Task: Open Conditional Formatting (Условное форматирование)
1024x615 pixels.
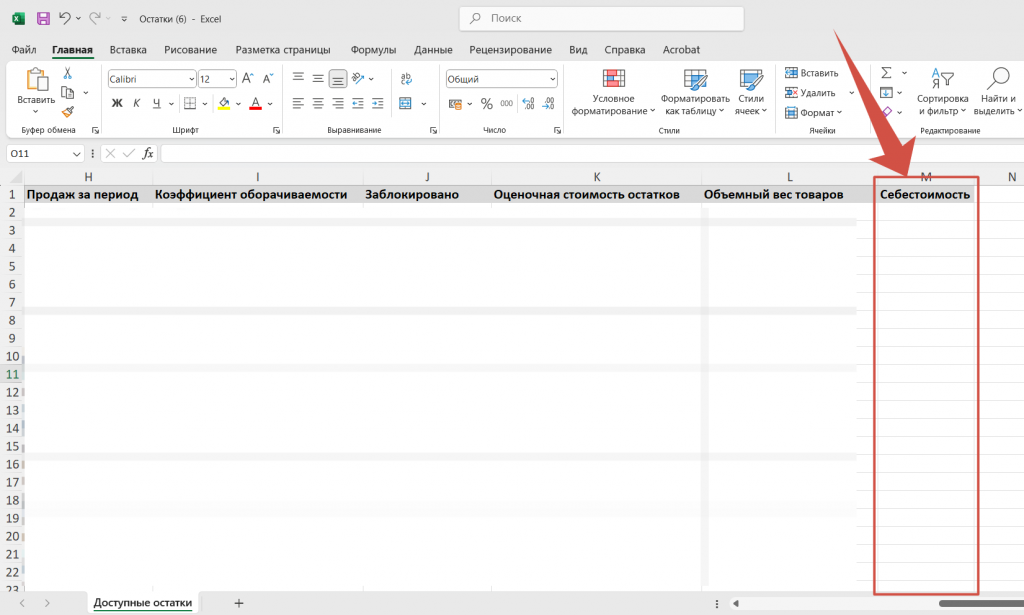Action: pyautogui.click(x=613, y=92)
